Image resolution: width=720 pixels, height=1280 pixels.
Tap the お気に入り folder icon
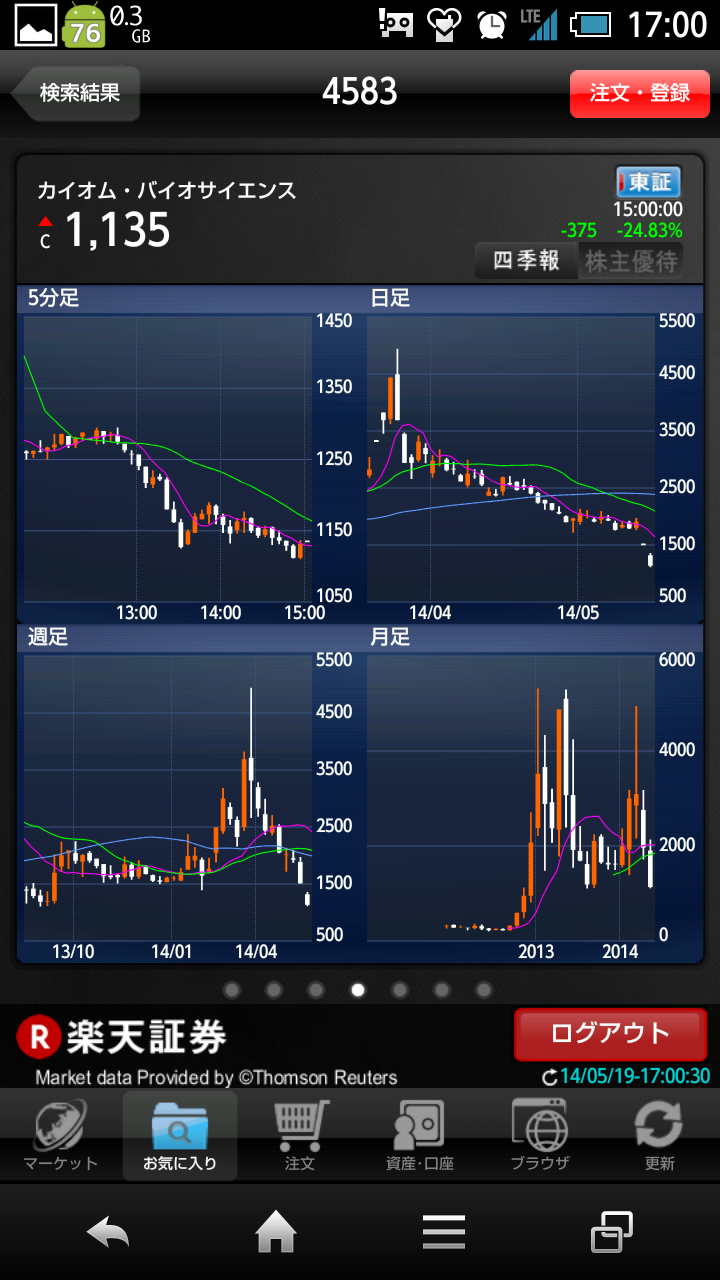coord(180,1127)
